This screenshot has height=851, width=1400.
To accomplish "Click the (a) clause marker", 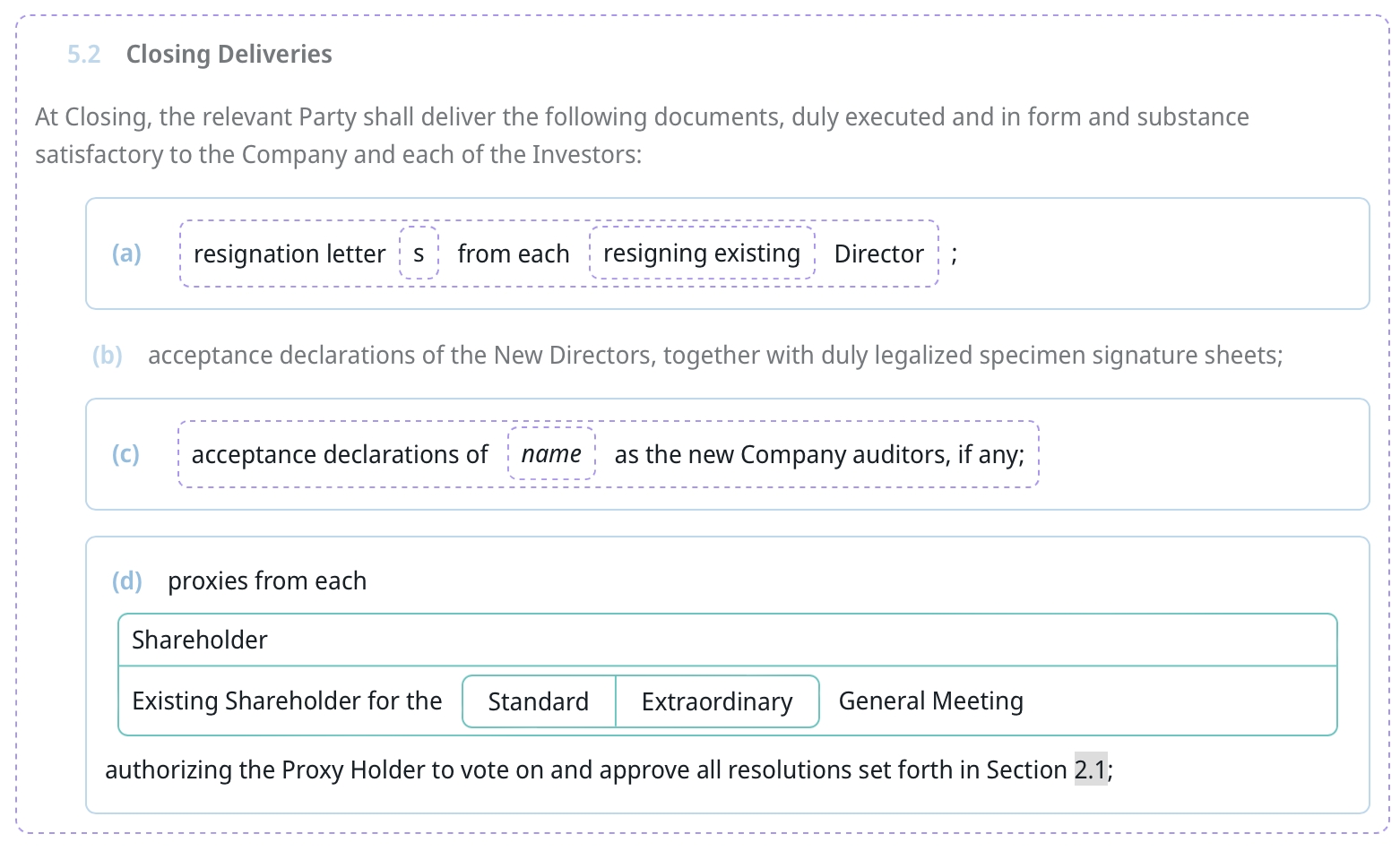I will click(126, 254).
